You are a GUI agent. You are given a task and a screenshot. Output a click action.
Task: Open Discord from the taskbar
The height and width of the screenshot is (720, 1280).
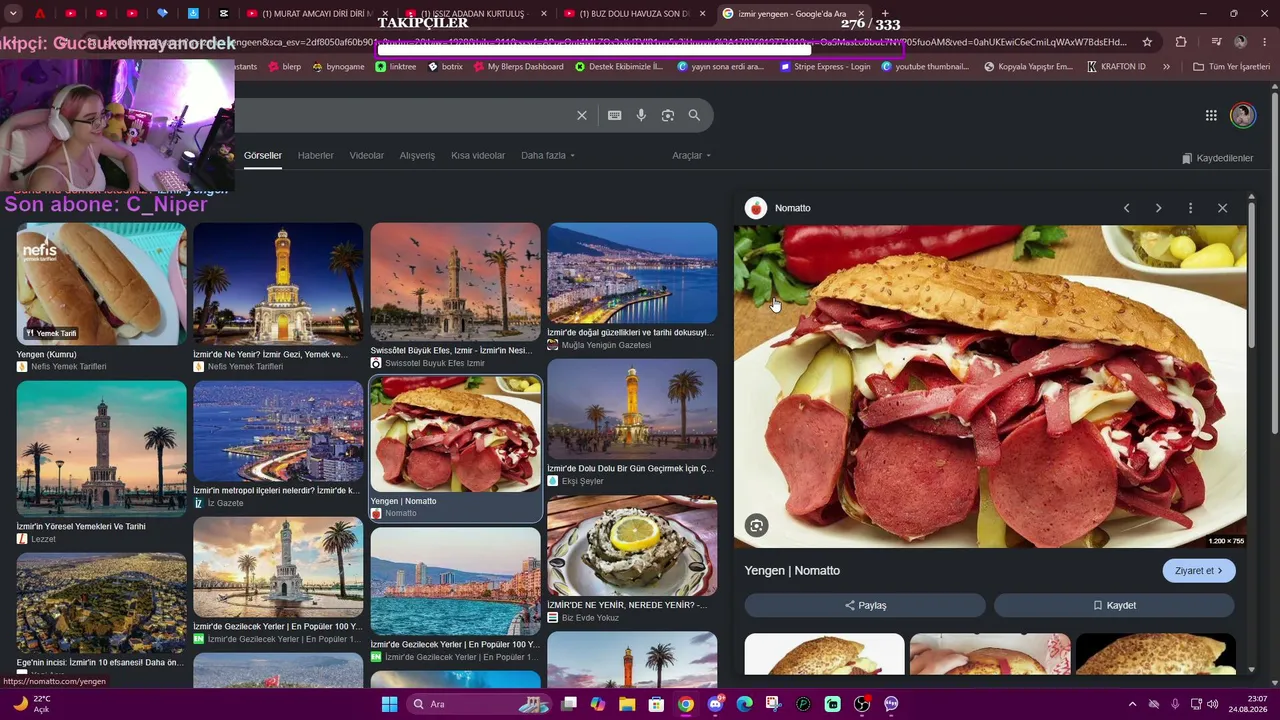click(x=715, y=704)
